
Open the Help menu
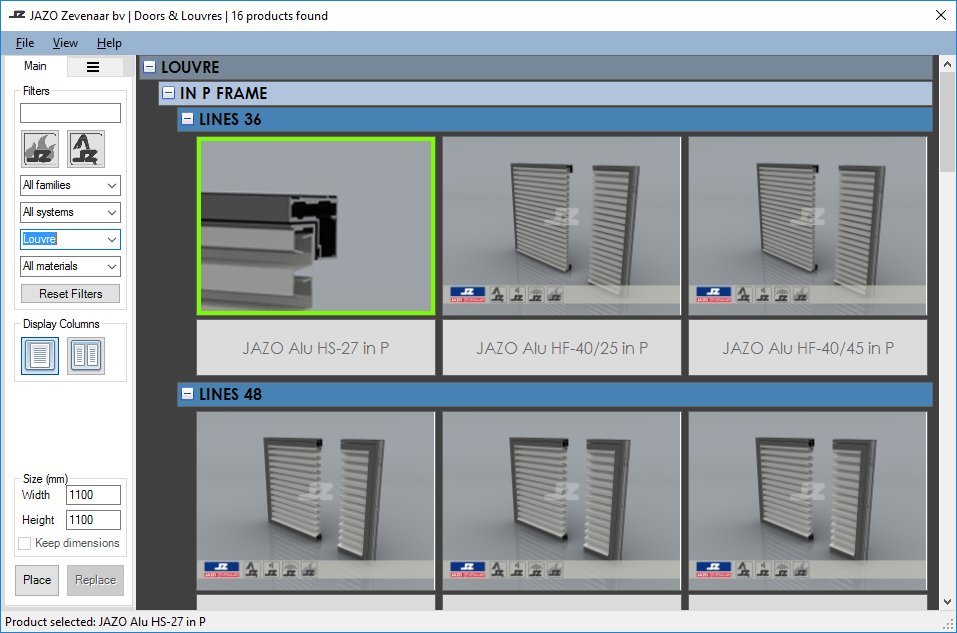point(109,43)
